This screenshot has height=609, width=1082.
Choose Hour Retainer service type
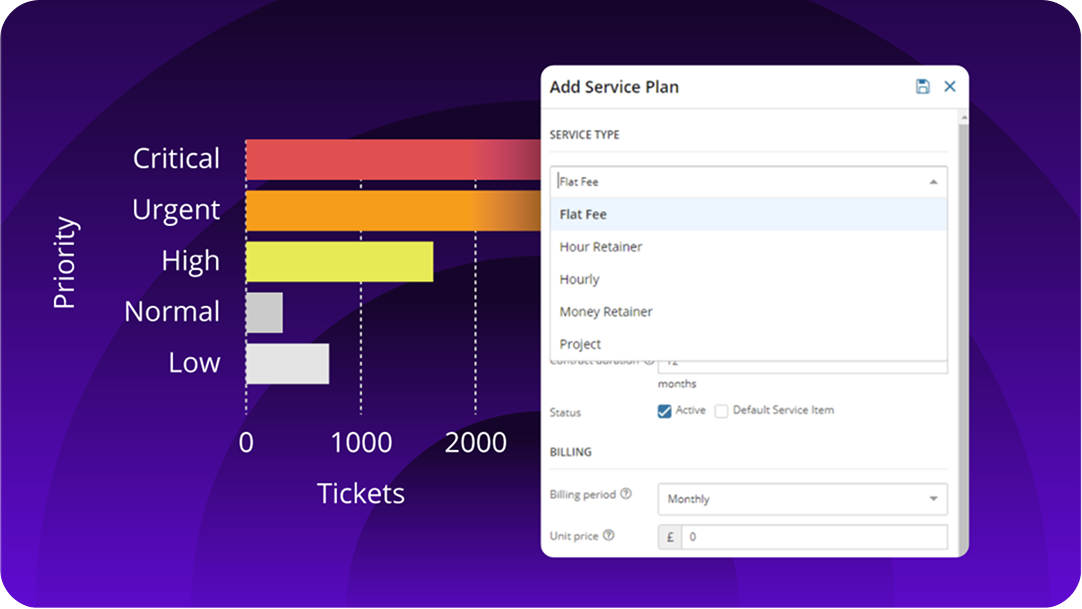click(601, 247)
